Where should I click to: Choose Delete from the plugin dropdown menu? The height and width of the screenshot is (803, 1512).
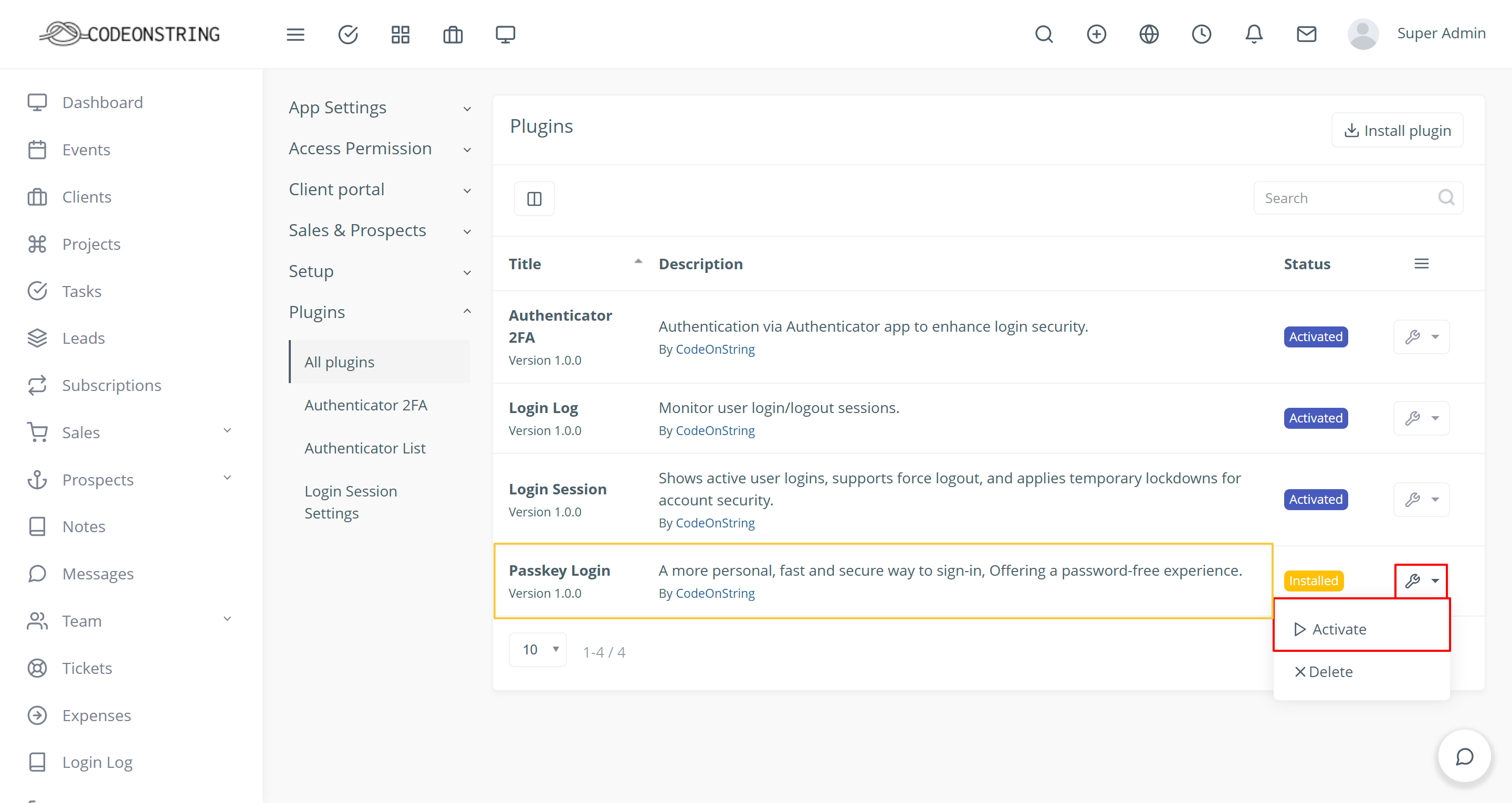pos(1324,671)
